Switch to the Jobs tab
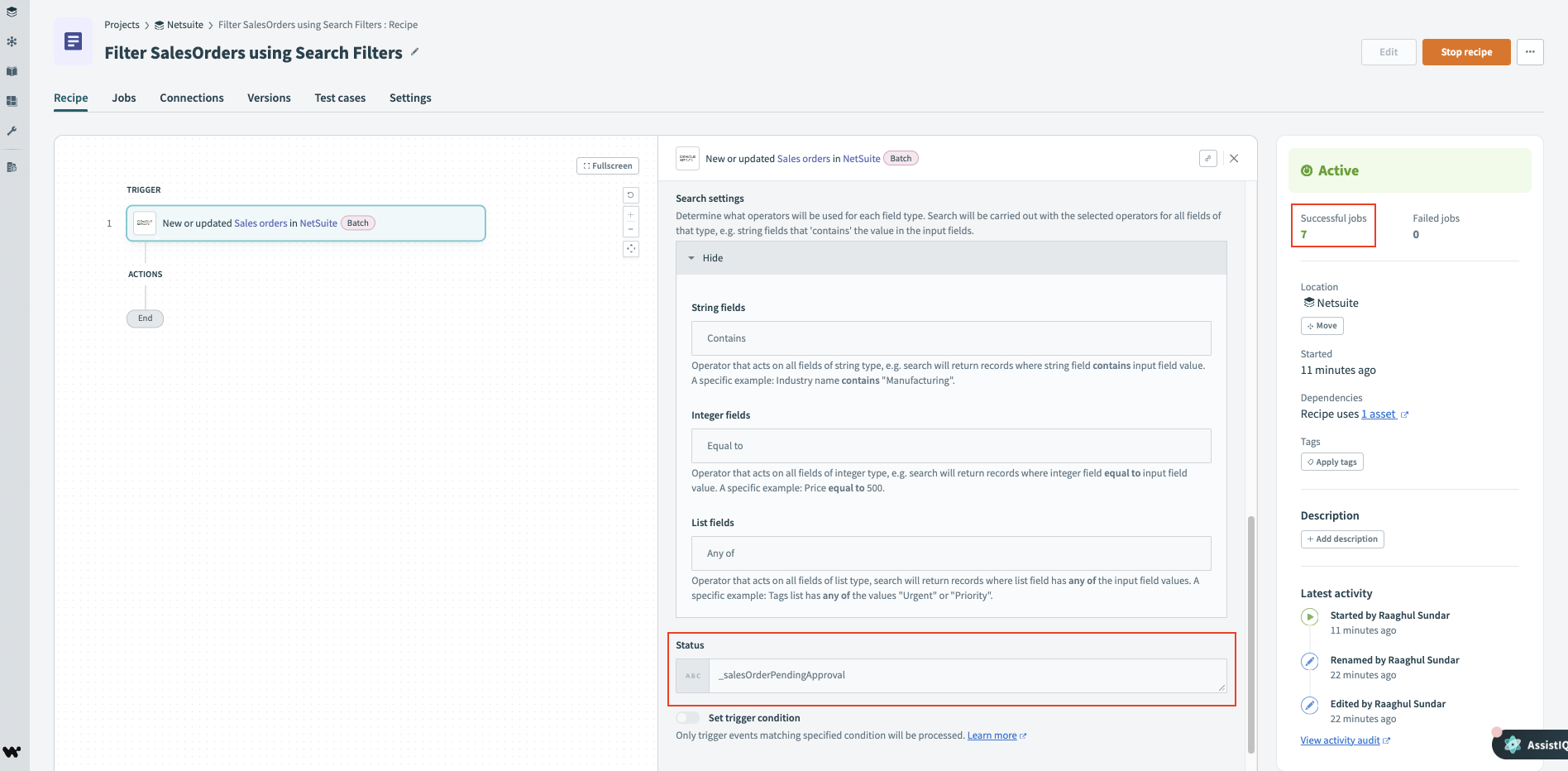 tap(123, 98)
